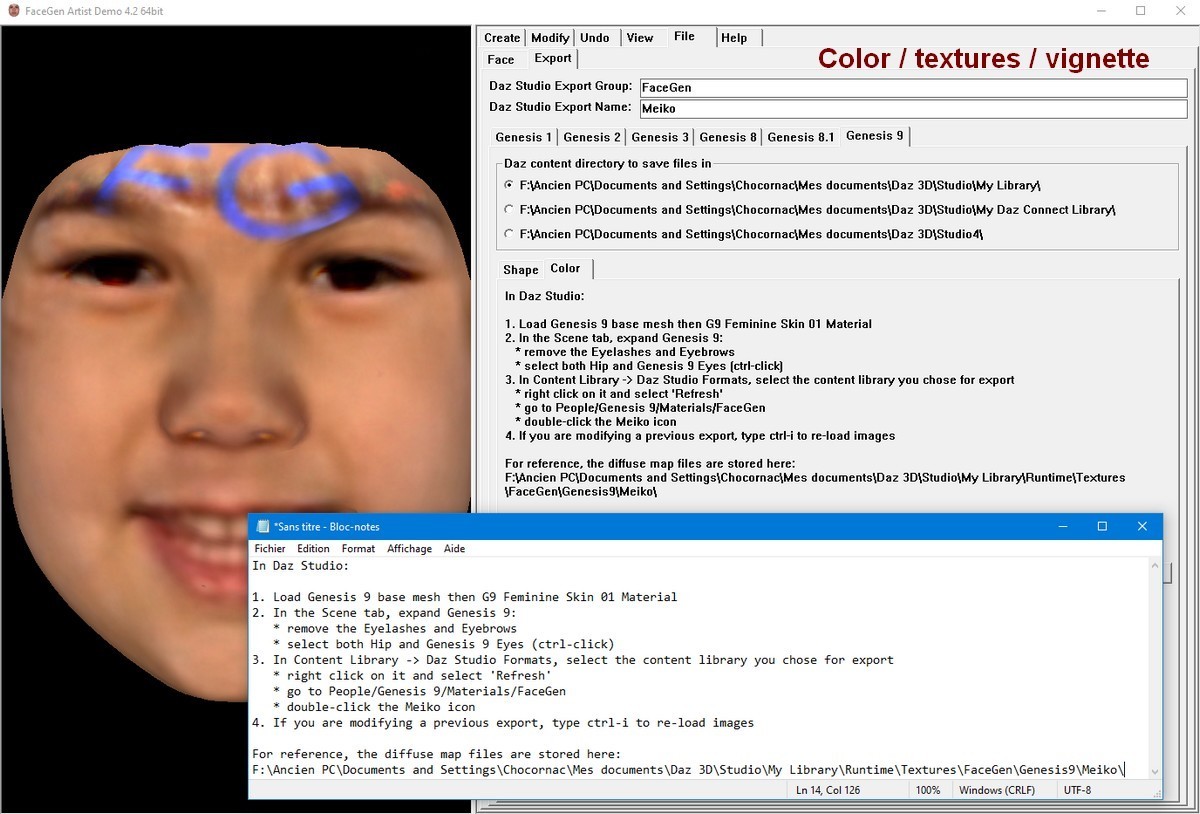Viewport: 1200px width, 814px height.
Task: Select the My Daz Connect Library radio button
Action: 510,209
